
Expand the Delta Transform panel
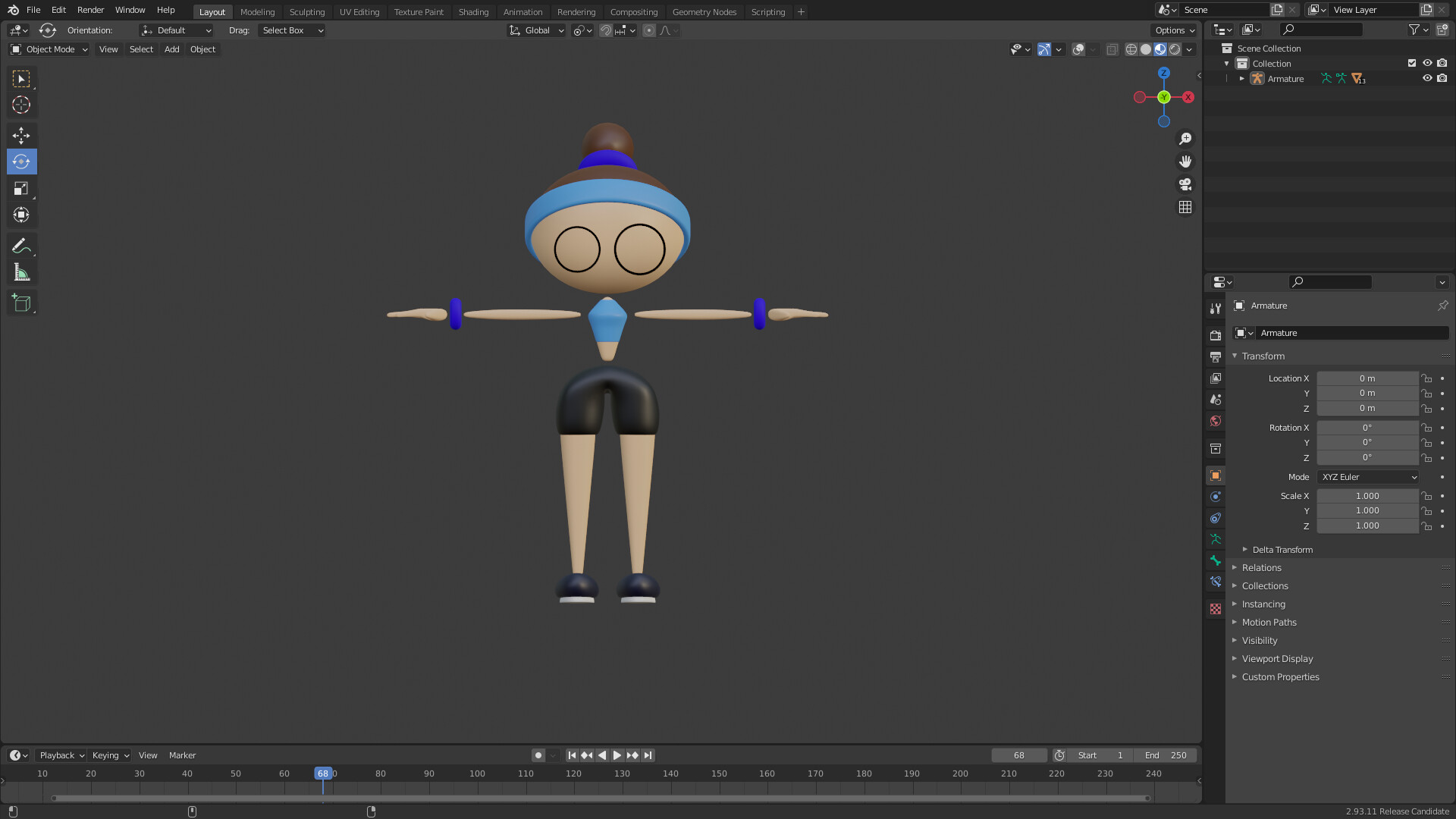click(1282, 550)
